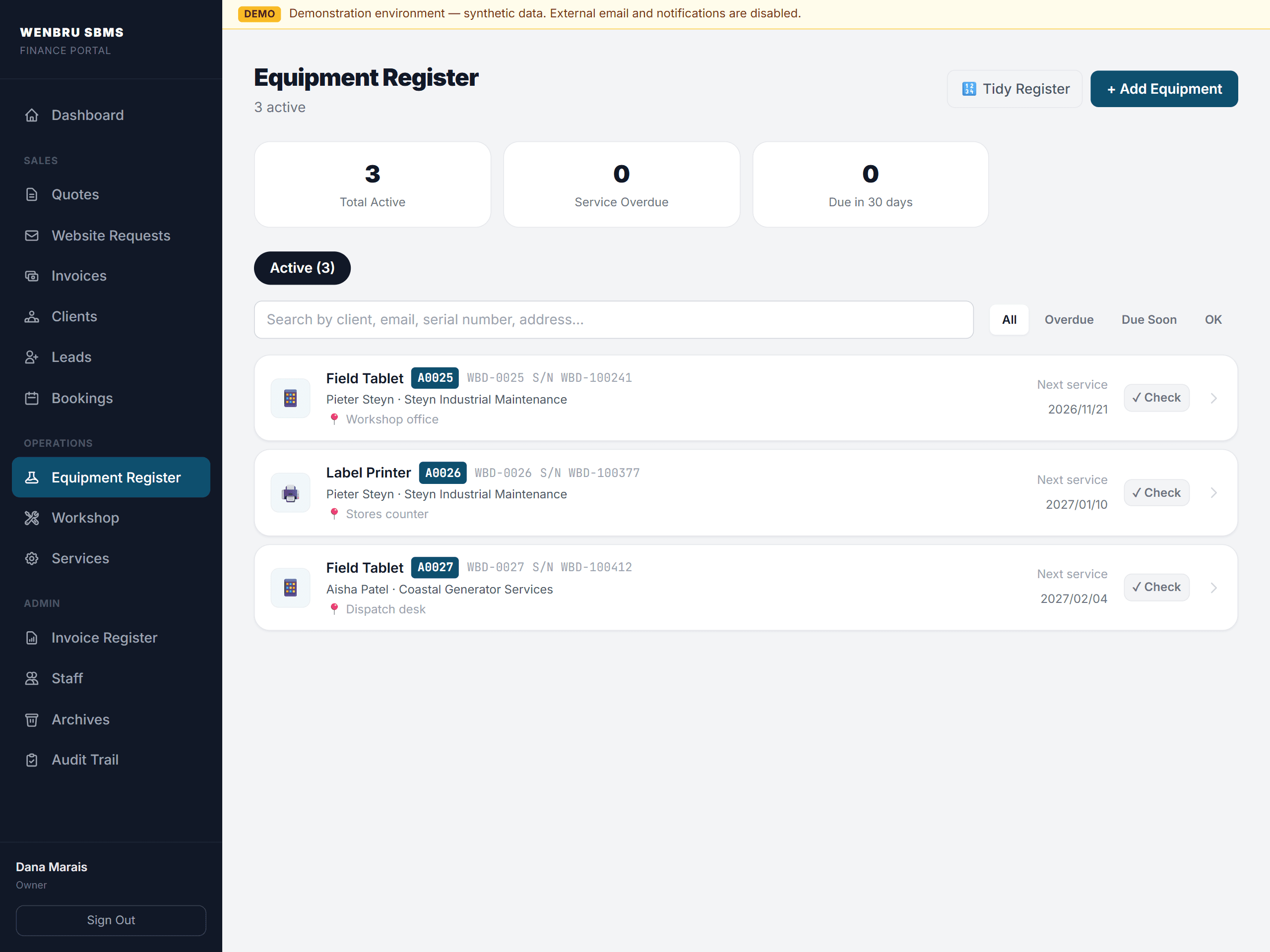Click Check for Field Tablet A0025
Image resolution: width=1270 pixels, height=952 pixels.
1156,398
